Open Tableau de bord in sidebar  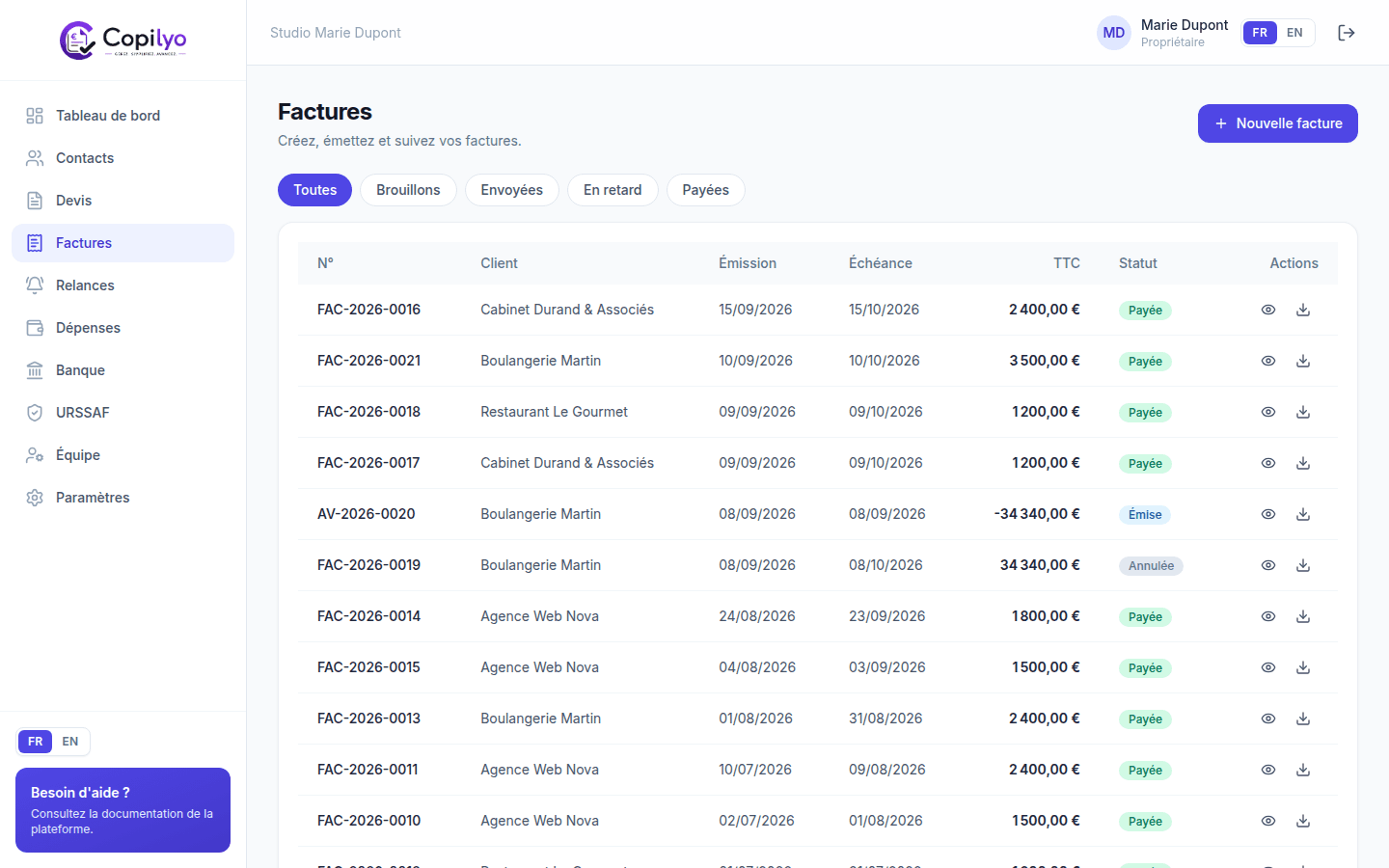(x=123, y=116)
